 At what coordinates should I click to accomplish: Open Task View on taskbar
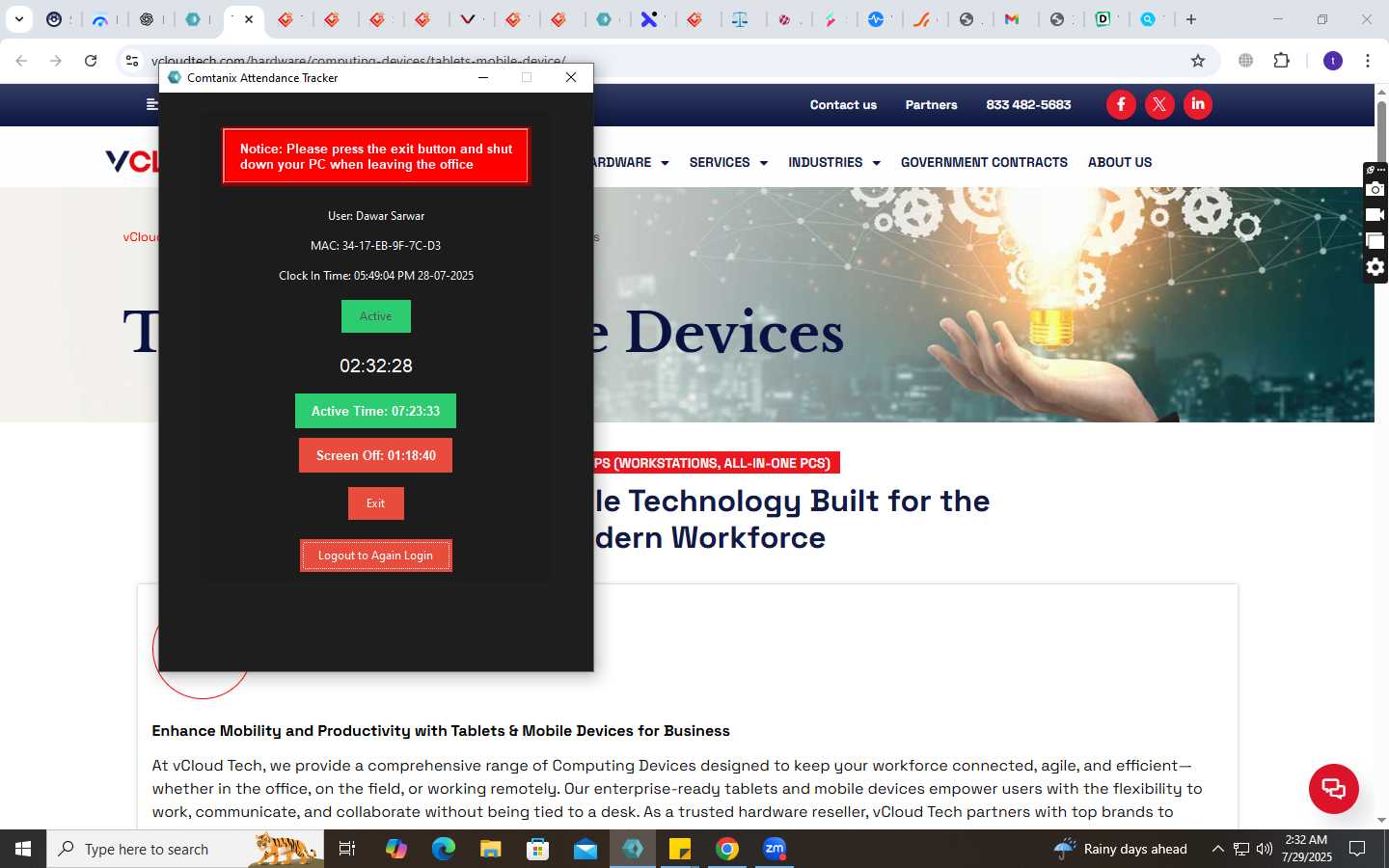click(347, 849)
